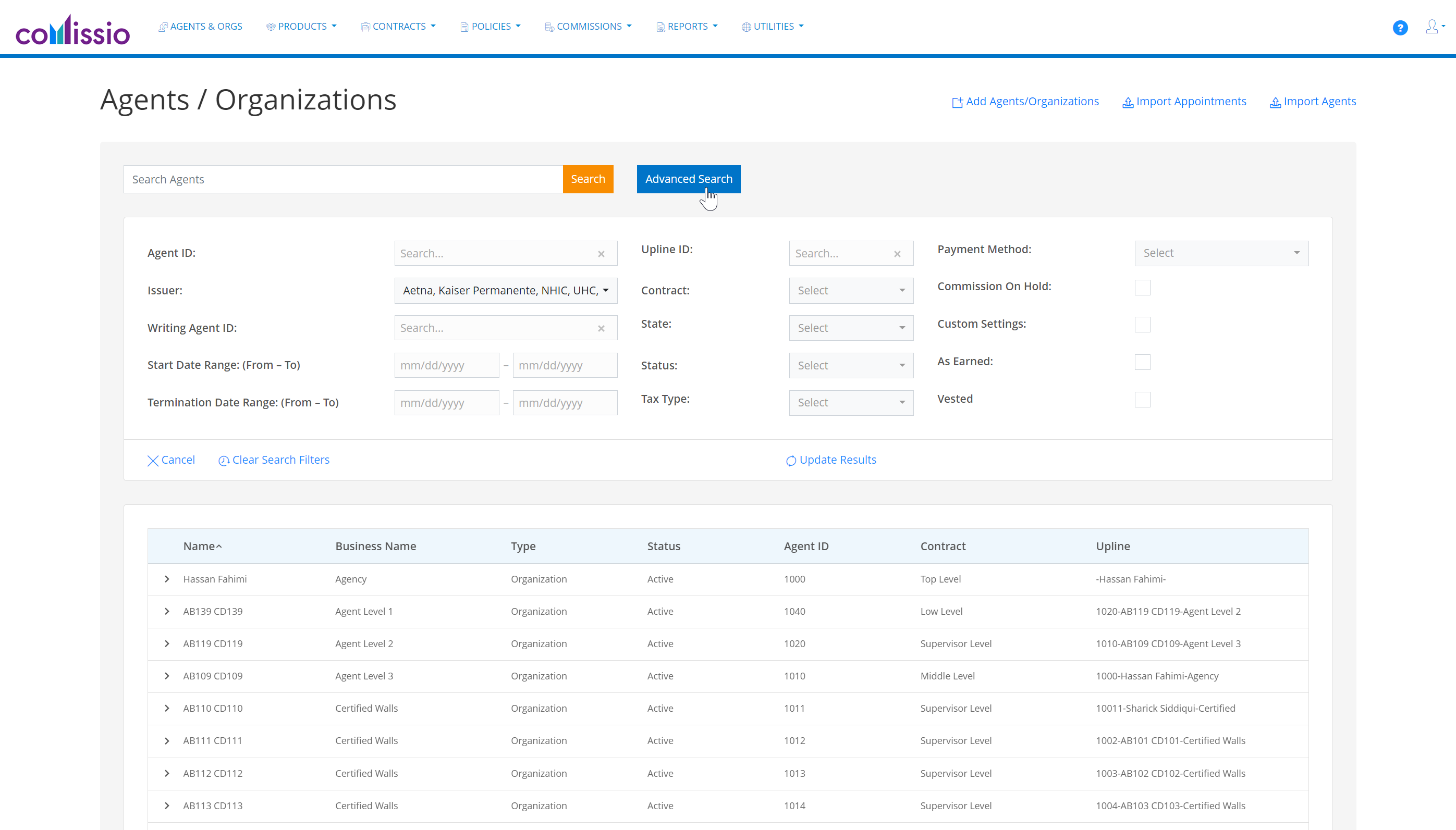Enable the Custom Settings checkbox
The height and width of the screenshot is (830, 1456).
tap(1142, 325)
